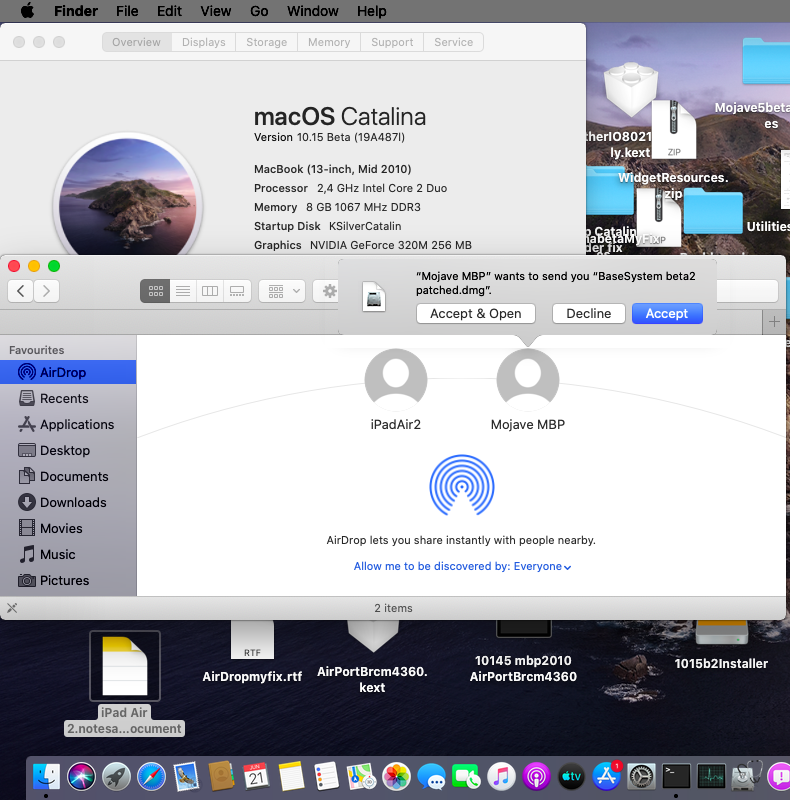Open the Window menu
The image size is (790, 800).
click(x=312, y=11)
